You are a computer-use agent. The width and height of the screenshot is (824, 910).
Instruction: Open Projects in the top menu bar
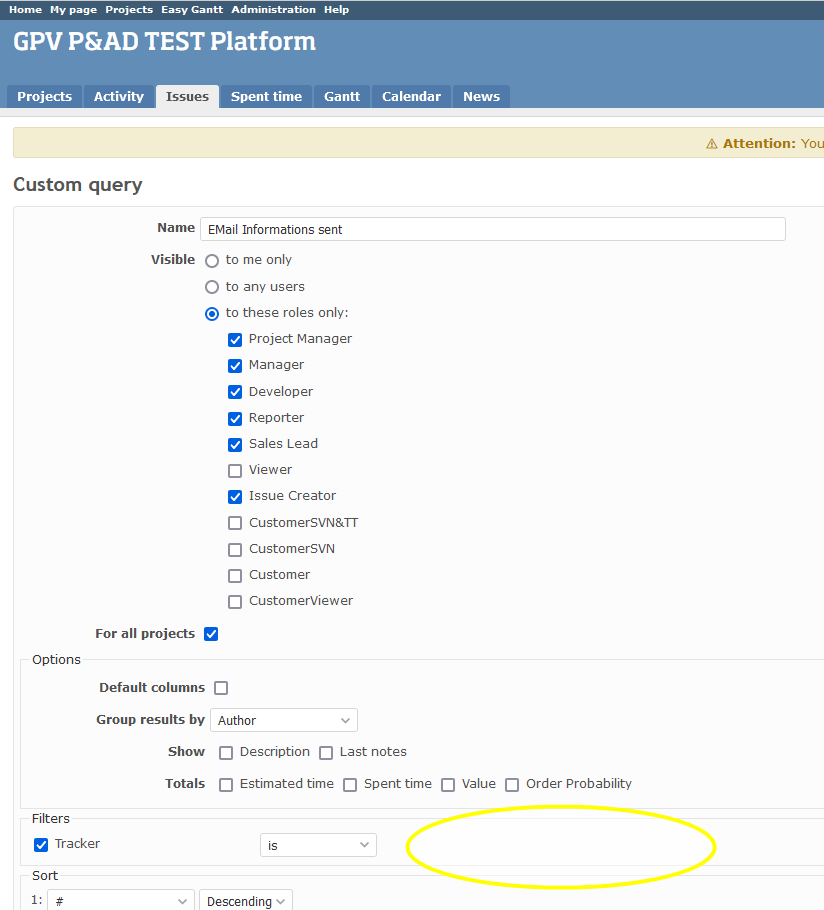click(129, 9)
